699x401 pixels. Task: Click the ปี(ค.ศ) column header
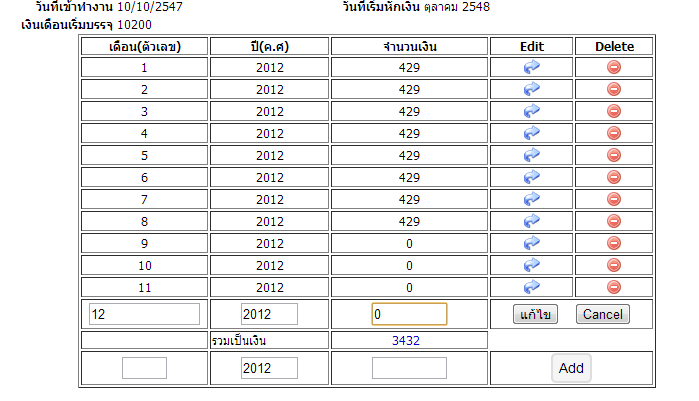pyautogui.click(x=270, y=46)
